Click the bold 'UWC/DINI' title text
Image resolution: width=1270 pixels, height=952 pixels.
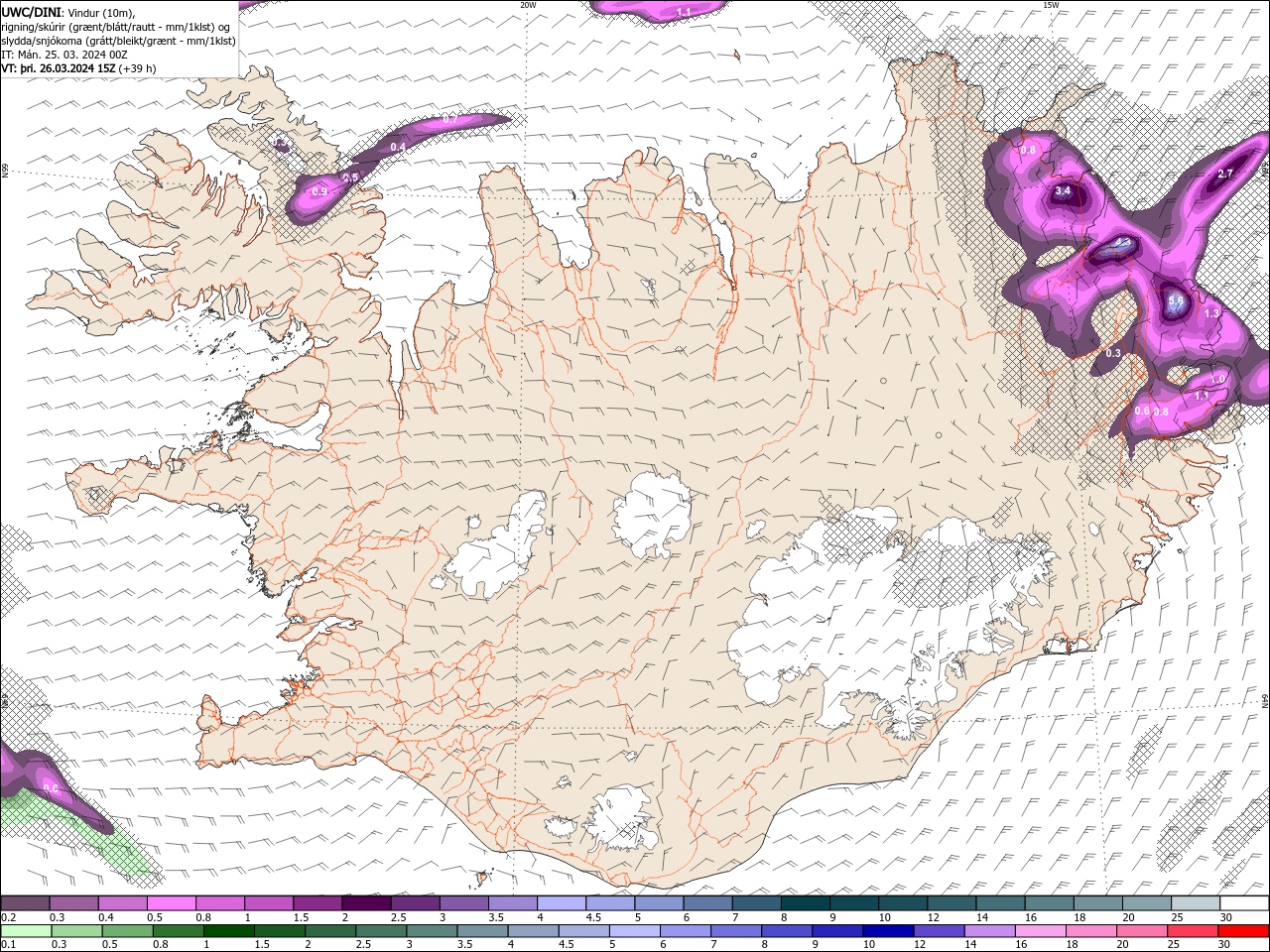(x=32, y=12)
